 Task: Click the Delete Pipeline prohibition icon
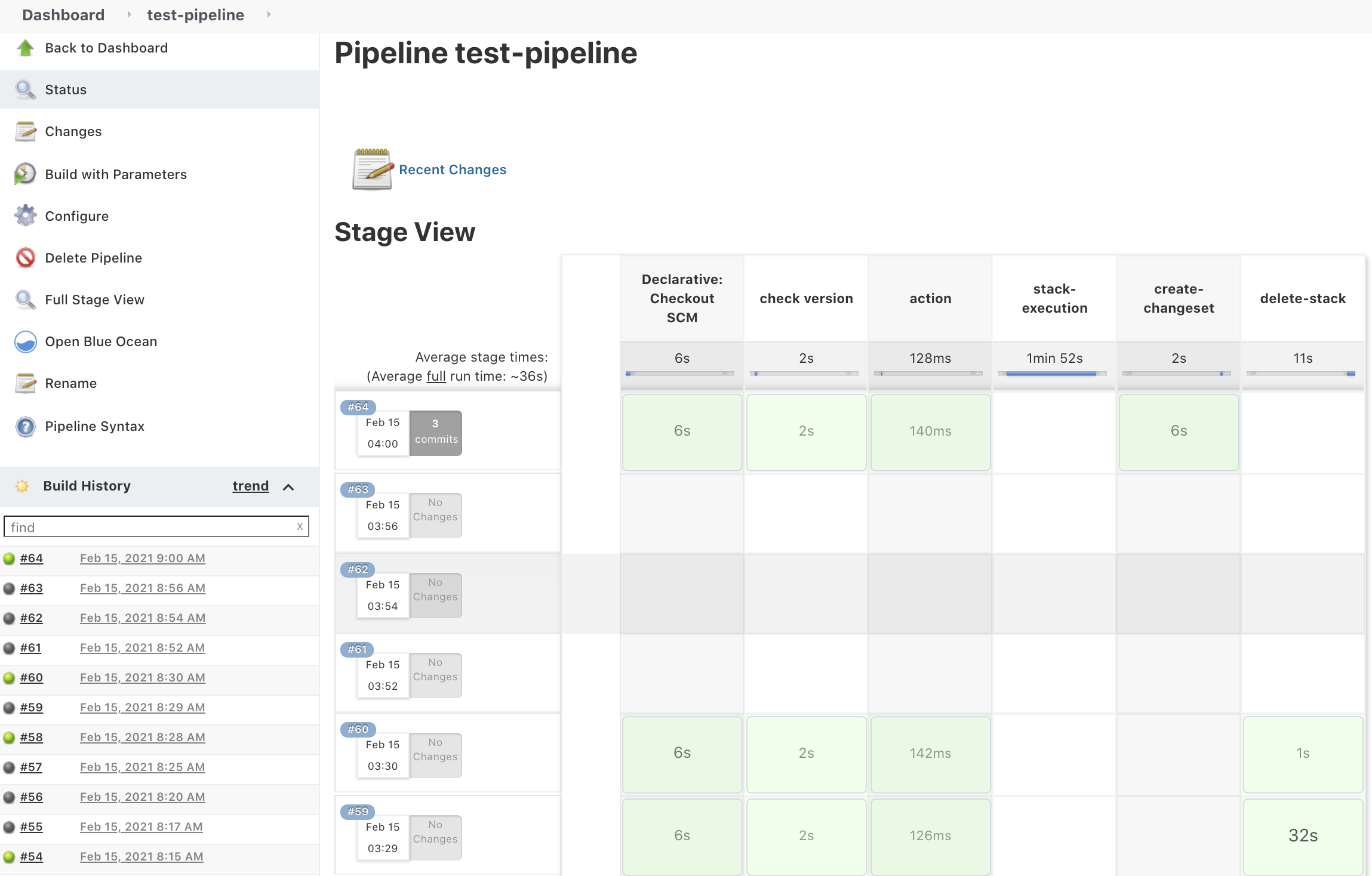pos(25,257)
